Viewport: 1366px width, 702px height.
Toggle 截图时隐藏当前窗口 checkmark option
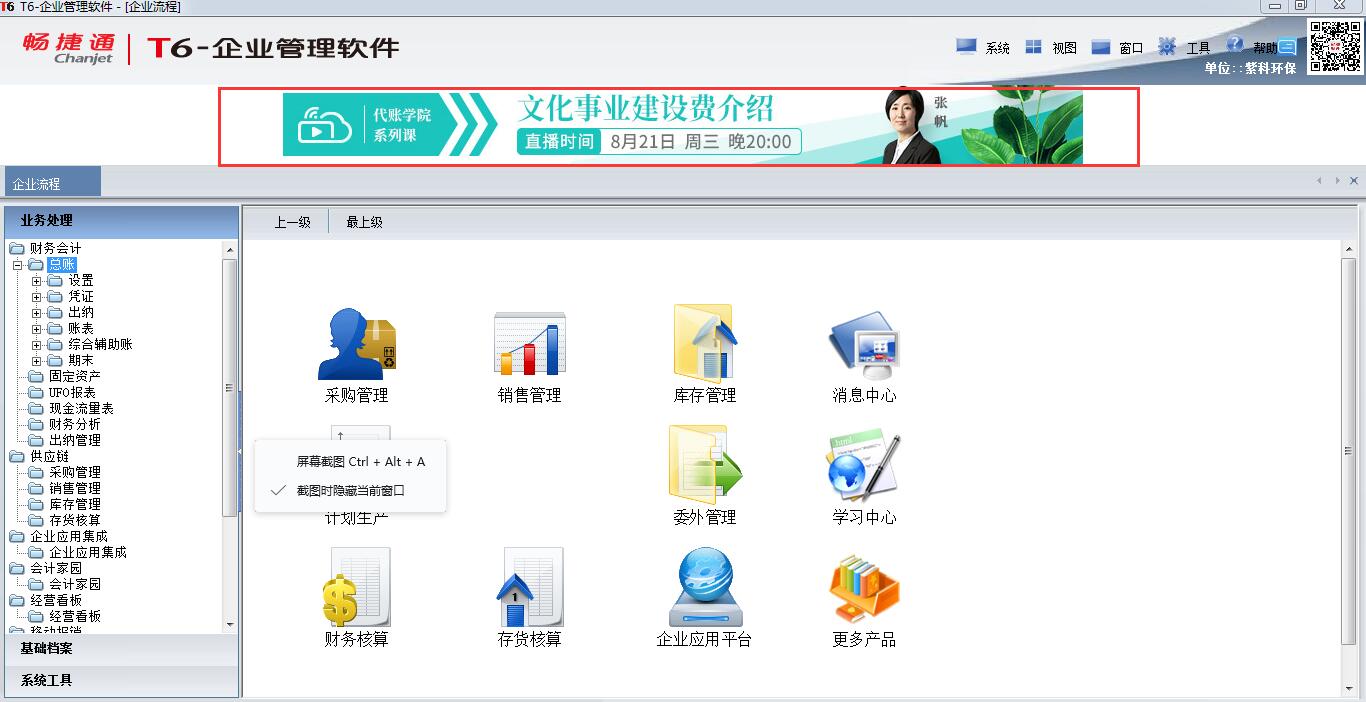tap(350, 490)
